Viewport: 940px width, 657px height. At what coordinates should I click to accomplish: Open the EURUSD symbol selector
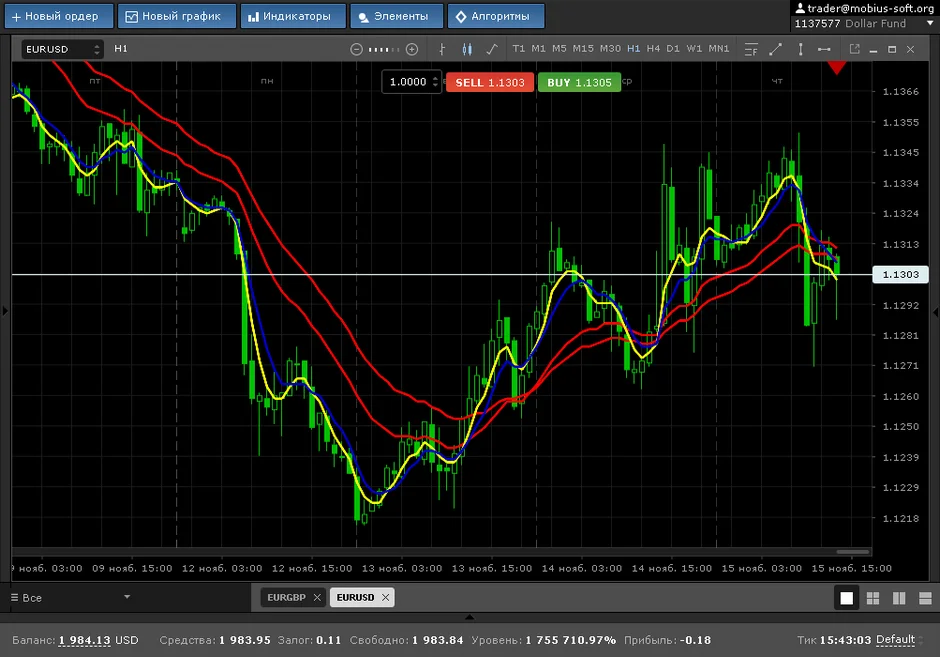click(x=62, y=49)
